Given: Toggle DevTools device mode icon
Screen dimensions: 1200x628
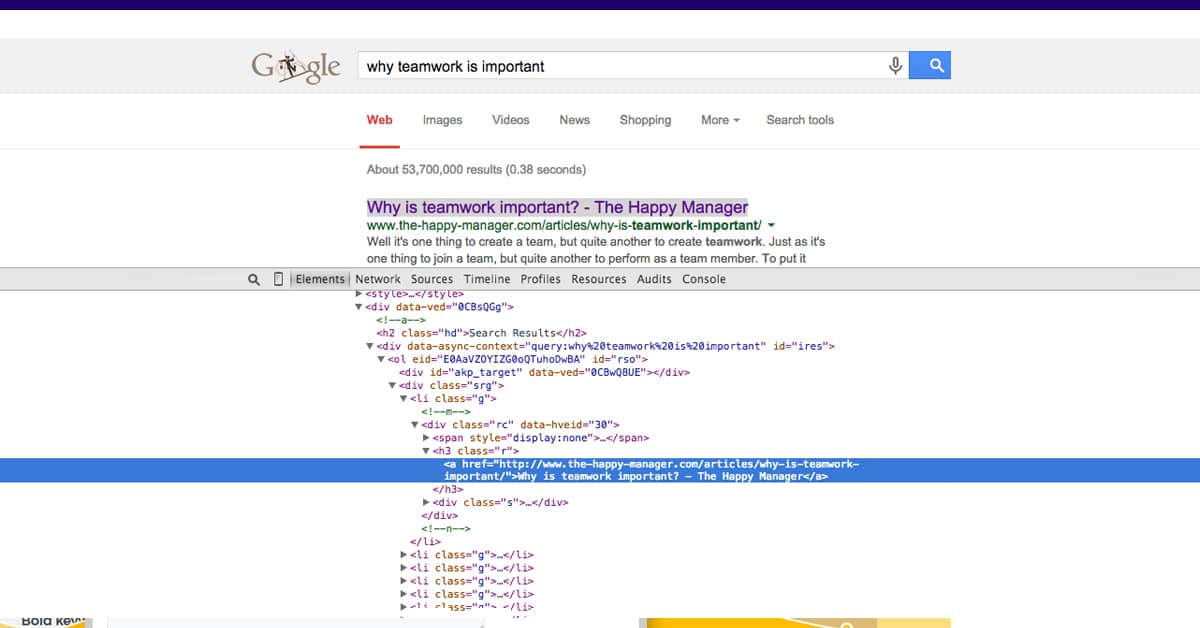Looking at the screenshot, I should [x=279, y=279].
